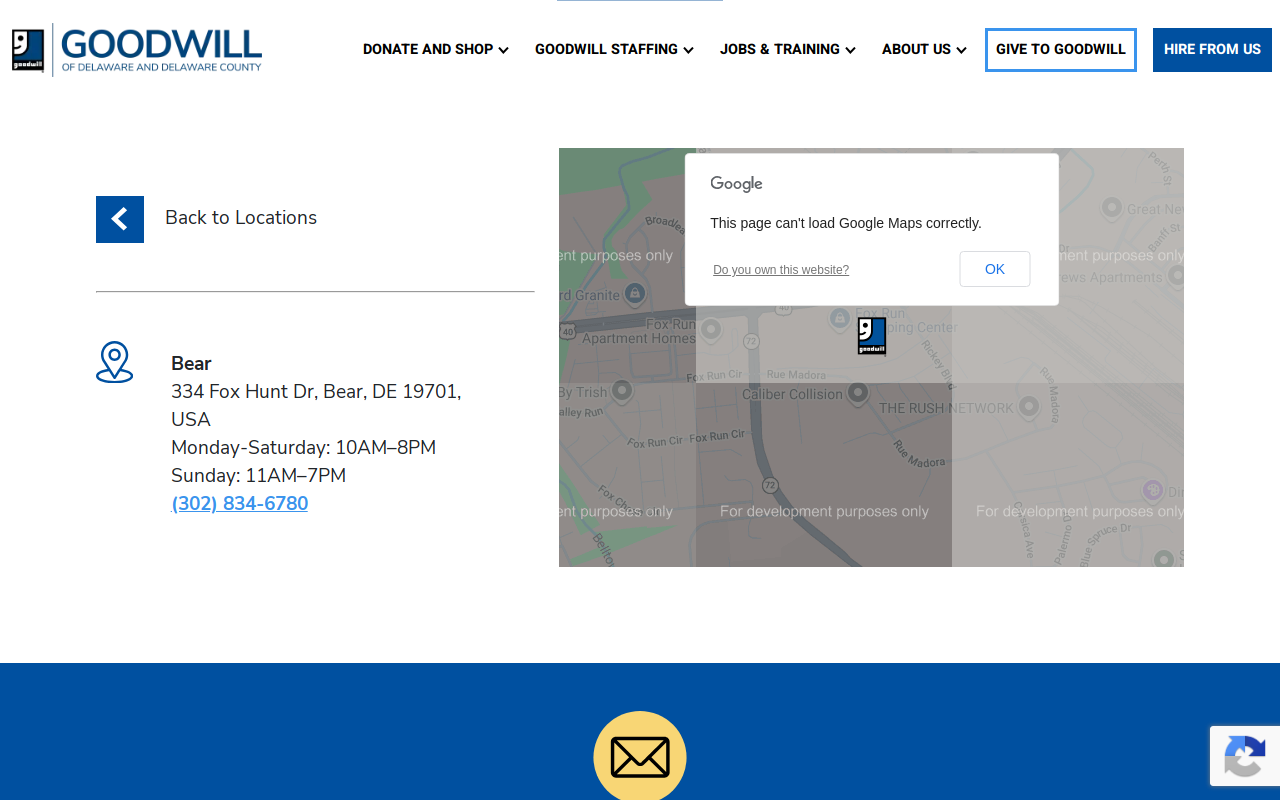Expand the Jobs & Training menu
The image size is (1280, 800).
pyautogui.click(x=788, y=49)
